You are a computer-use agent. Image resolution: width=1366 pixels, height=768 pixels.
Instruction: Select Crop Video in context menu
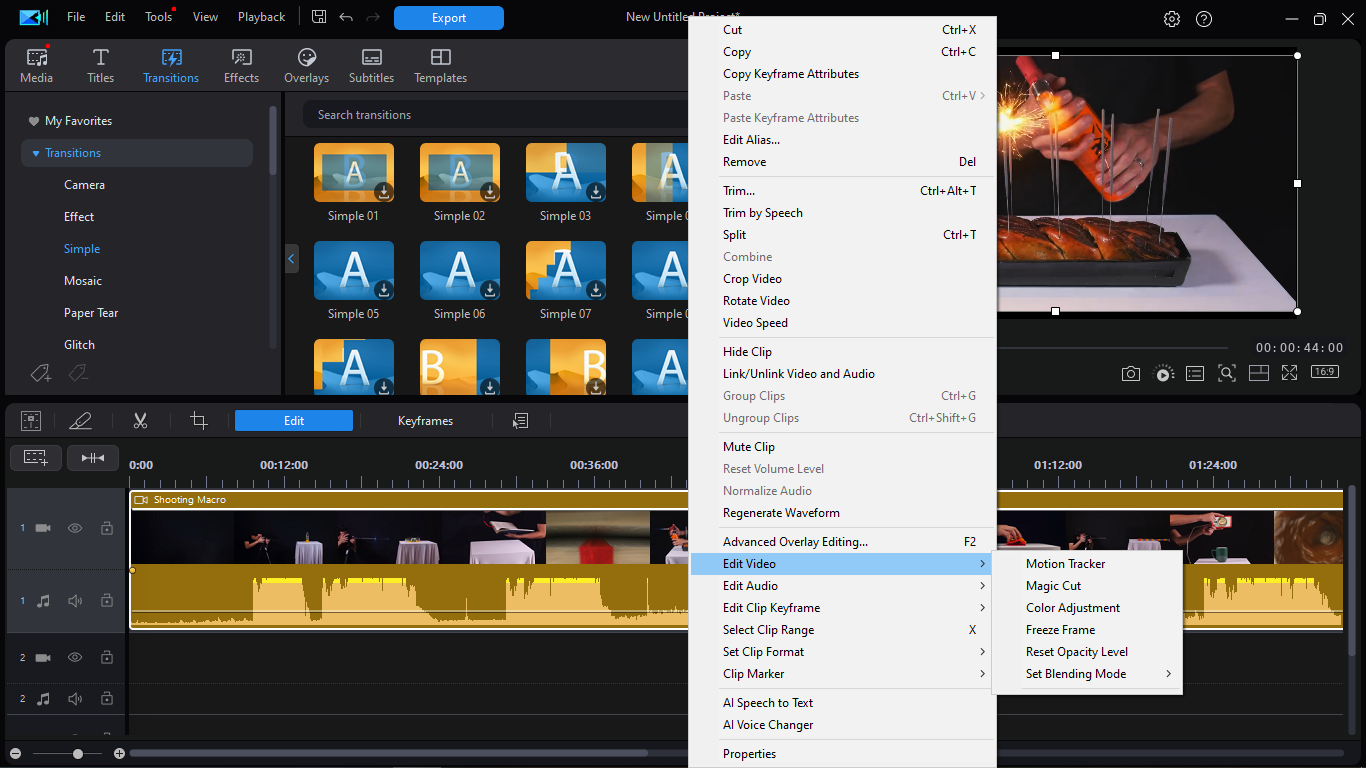752,279
